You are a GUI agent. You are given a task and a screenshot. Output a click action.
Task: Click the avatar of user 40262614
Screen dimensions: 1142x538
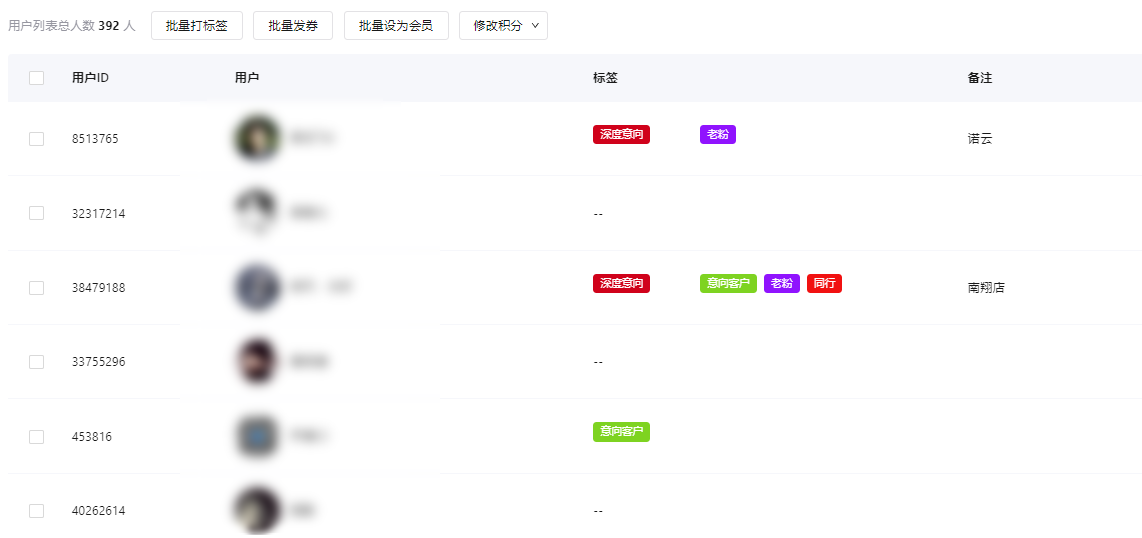[257, 510]
